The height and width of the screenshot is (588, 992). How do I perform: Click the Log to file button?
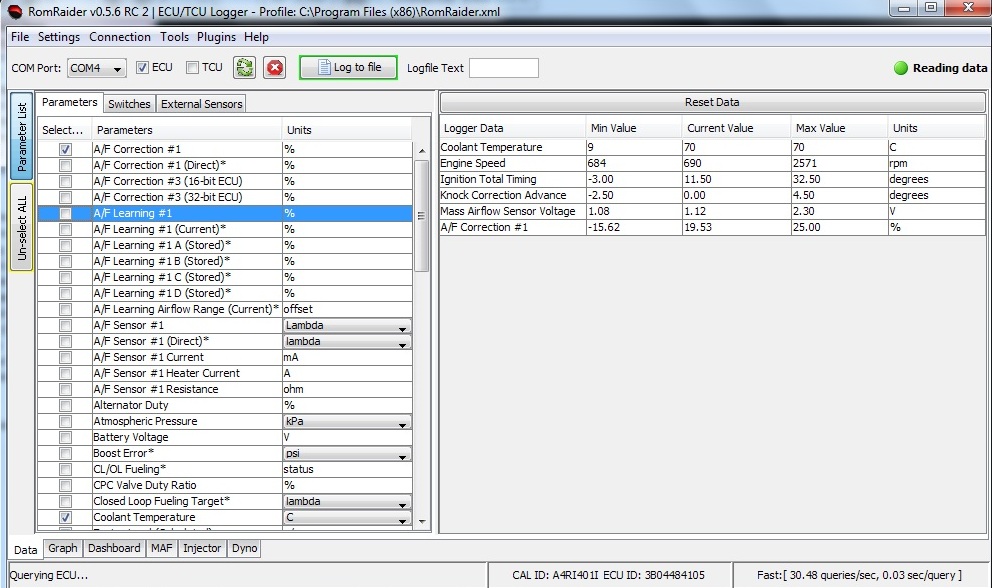point(349,68)
